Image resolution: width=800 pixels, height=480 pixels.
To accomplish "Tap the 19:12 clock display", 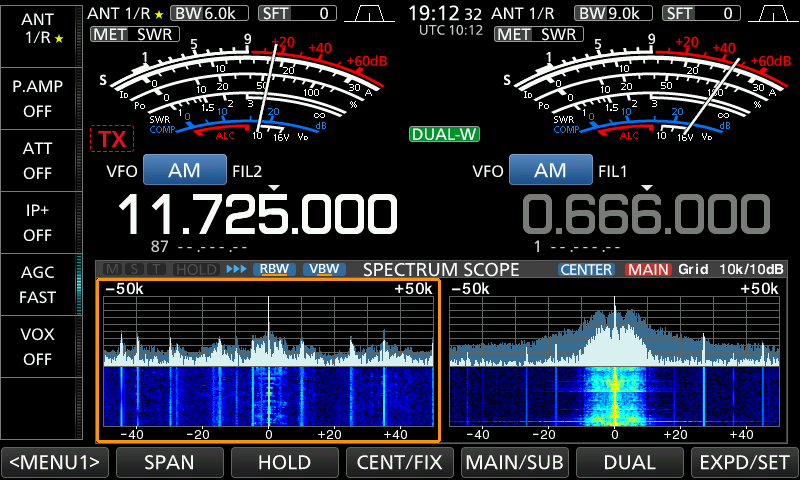I will (x=445, y=13).
